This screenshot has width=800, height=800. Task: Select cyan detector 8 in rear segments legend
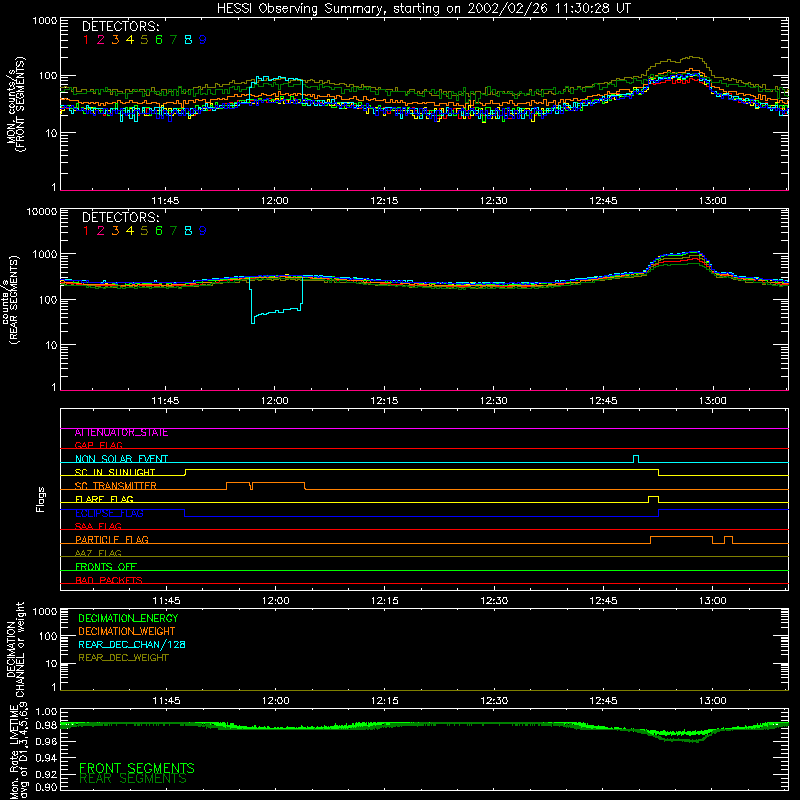[188, 231]
